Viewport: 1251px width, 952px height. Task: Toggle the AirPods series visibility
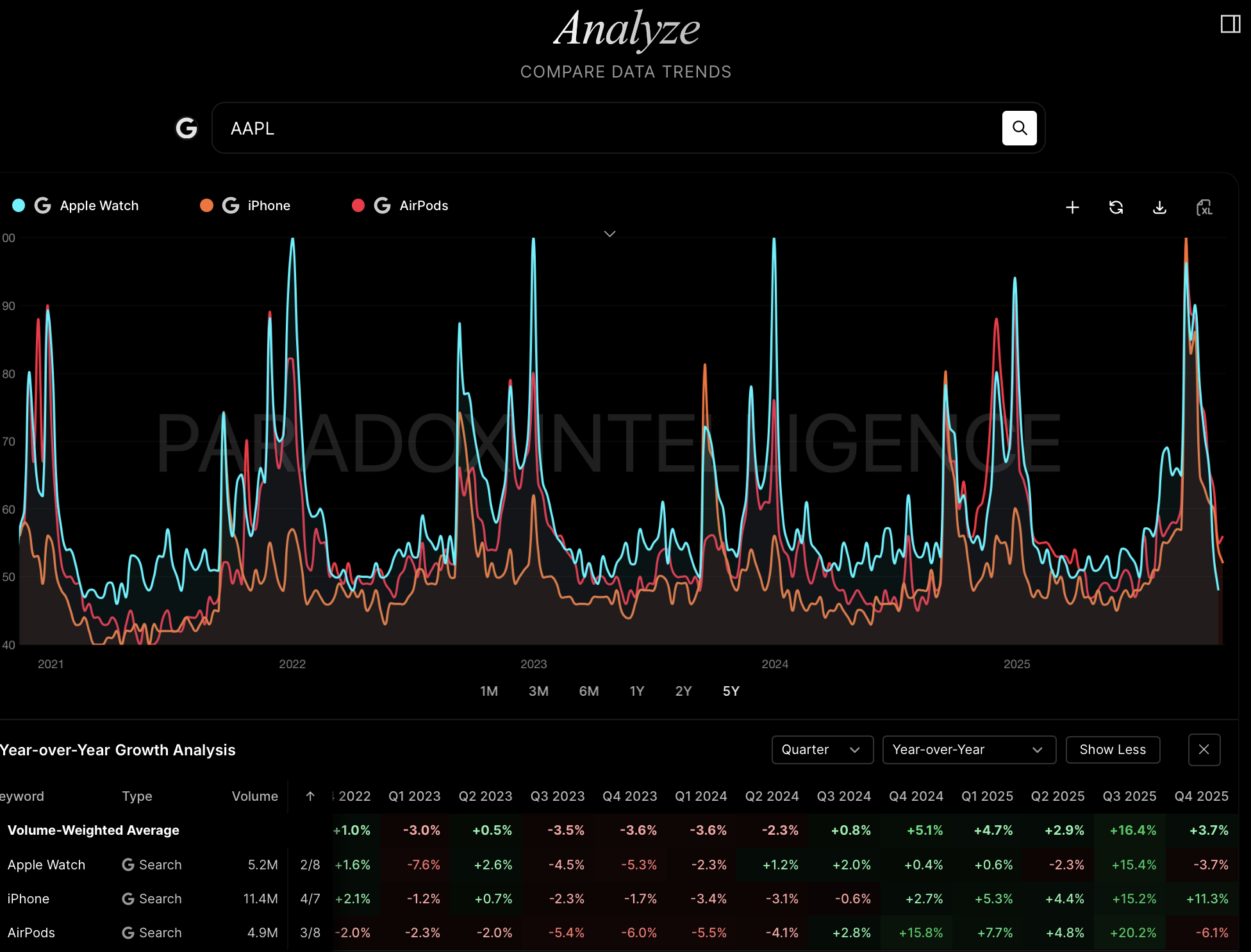point(358,206)
